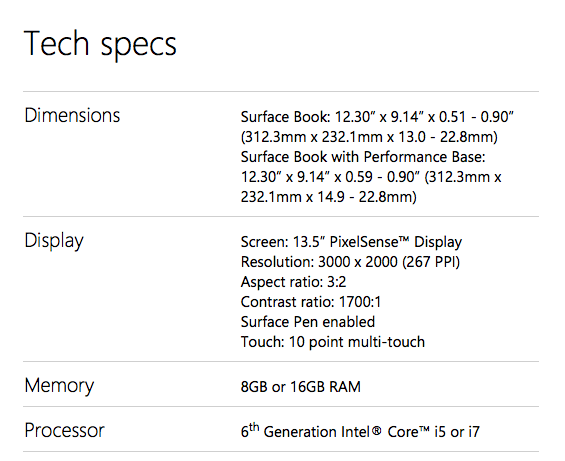Click the Processor section label
565x461 pixels.
coord(64,430)
